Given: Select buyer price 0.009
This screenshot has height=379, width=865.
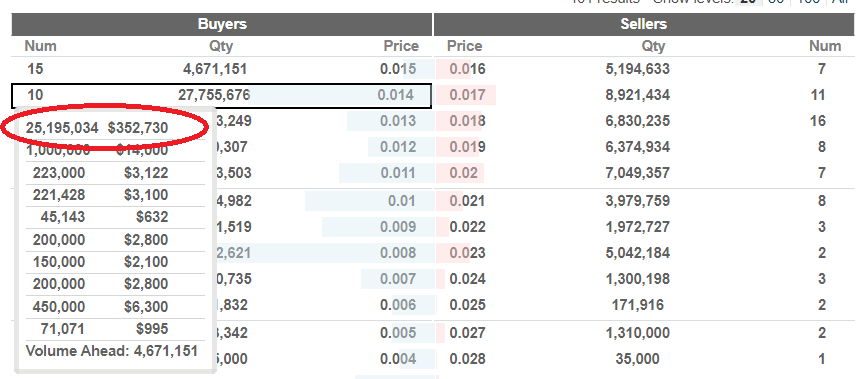Looking at the screenshot, I should 398,227.
